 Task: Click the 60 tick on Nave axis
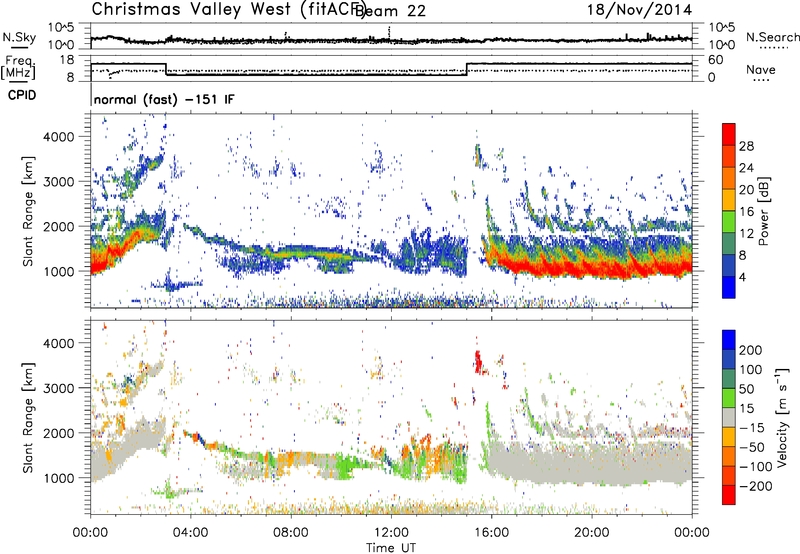[x=716, y=60]
